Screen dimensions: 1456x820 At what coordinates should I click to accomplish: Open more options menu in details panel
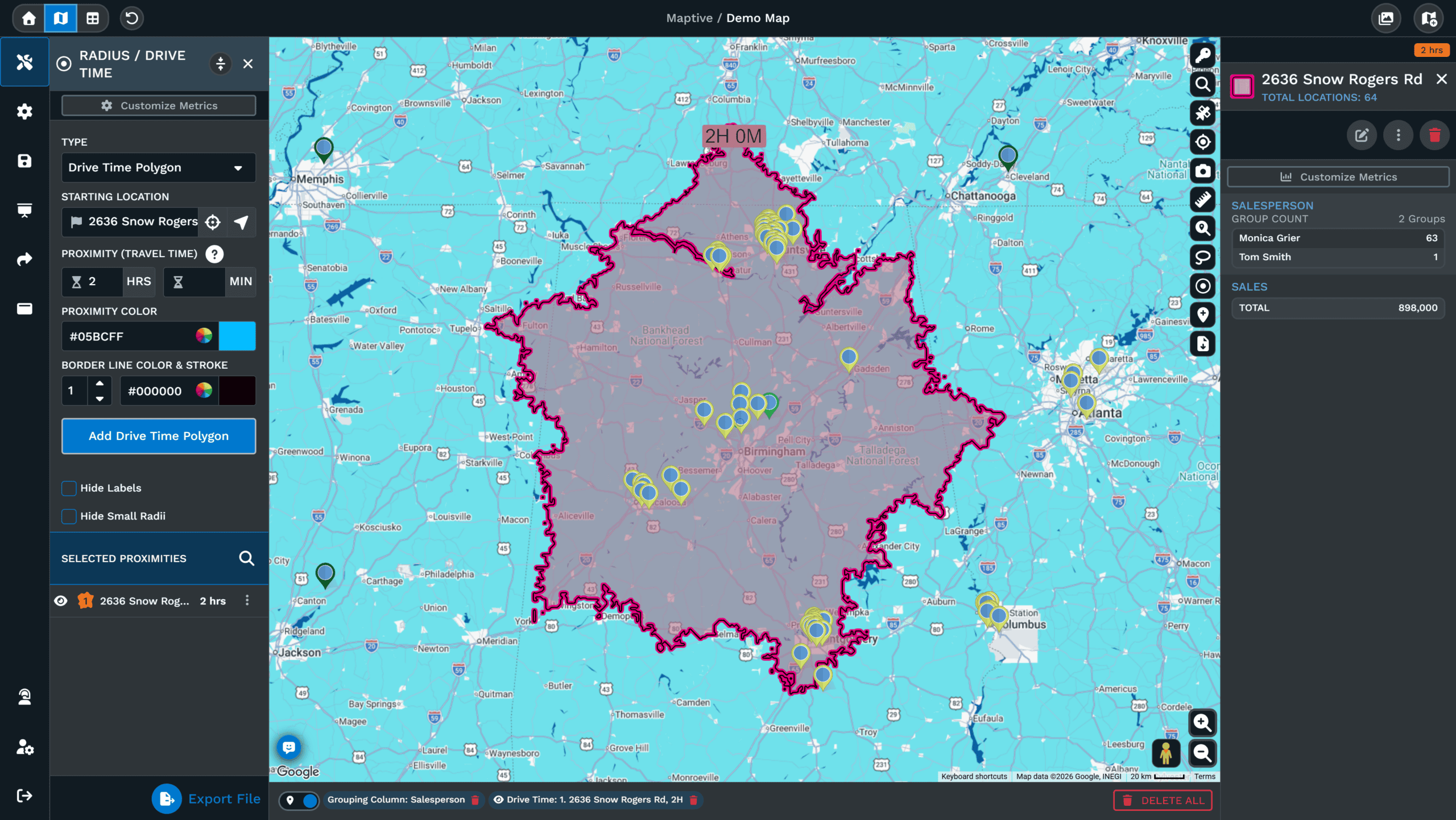[x=1399, y=135]
